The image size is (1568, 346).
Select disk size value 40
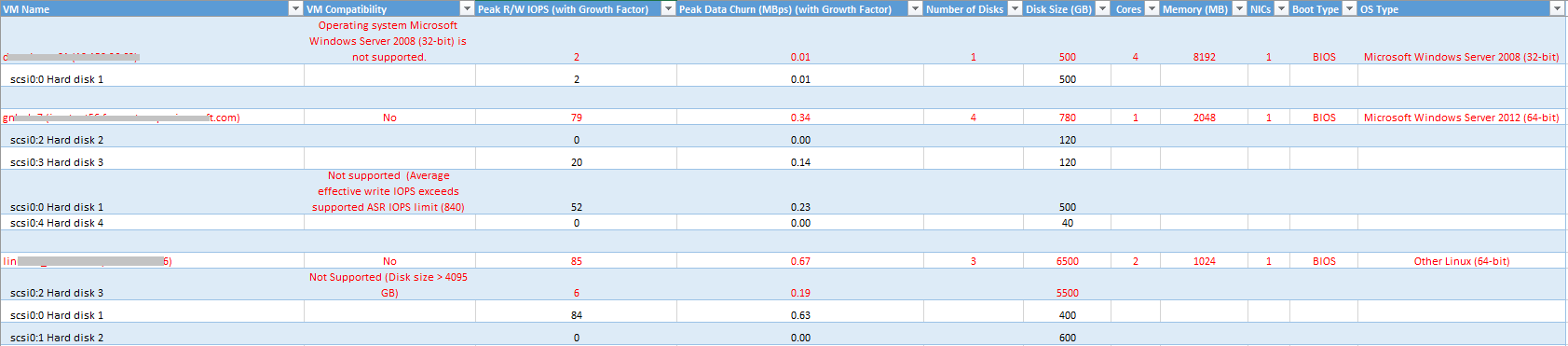(1067, 223)
